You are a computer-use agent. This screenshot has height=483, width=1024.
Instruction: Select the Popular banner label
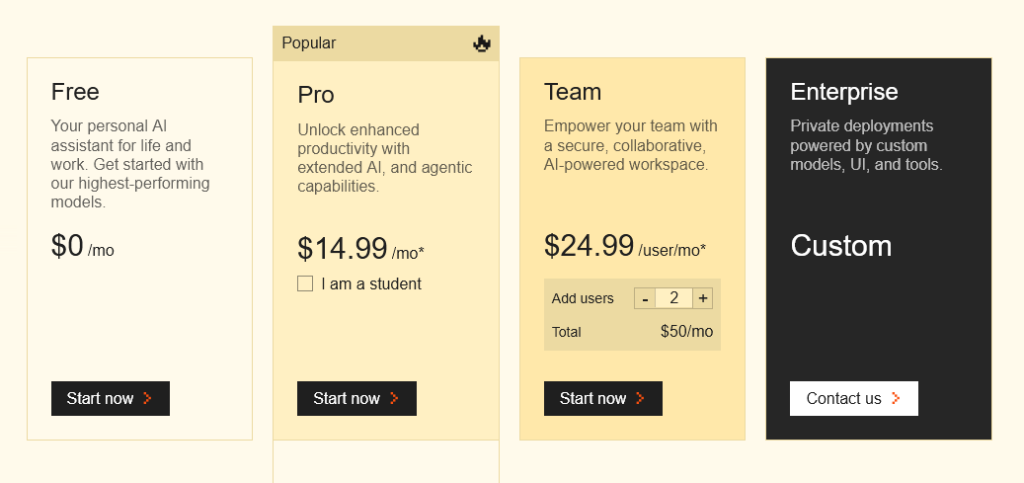309,43
